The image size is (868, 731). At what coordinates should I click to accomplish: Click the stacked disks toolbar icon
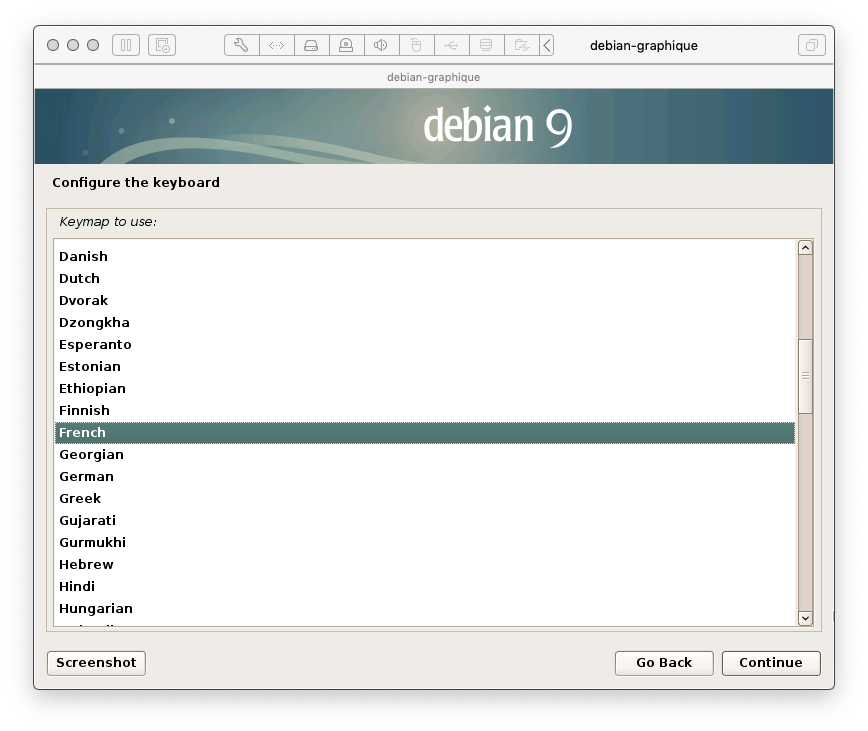487,45
